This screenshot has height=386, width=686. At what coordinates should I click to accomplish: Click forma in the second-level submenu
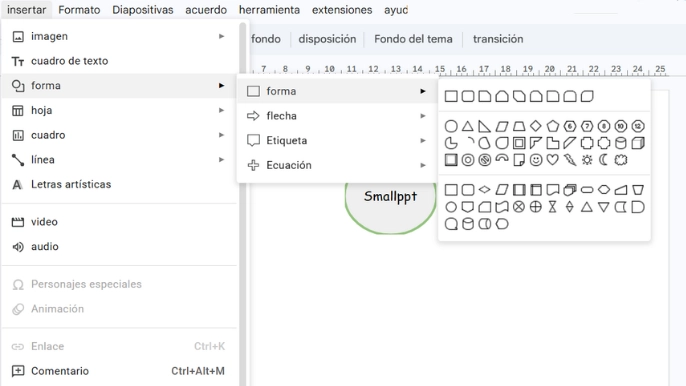click(x=336, y=91)
